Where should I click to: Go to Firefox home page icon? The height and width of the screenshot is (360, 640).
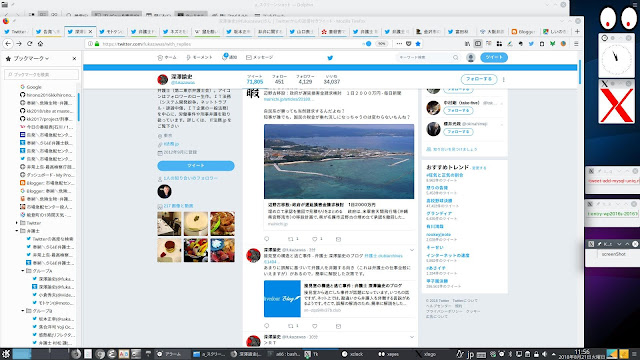(40, 44)
